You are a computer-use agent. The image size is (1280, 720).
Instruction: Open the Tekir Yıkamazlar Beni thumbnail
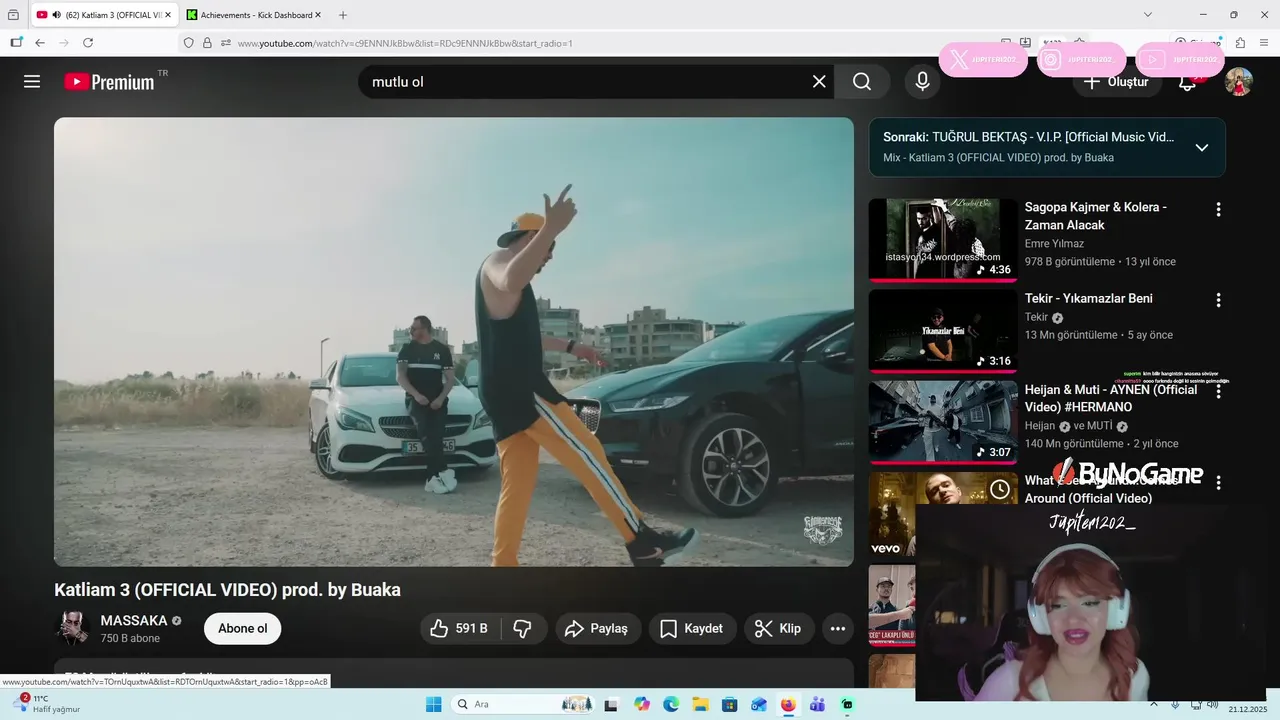(943, 331)
